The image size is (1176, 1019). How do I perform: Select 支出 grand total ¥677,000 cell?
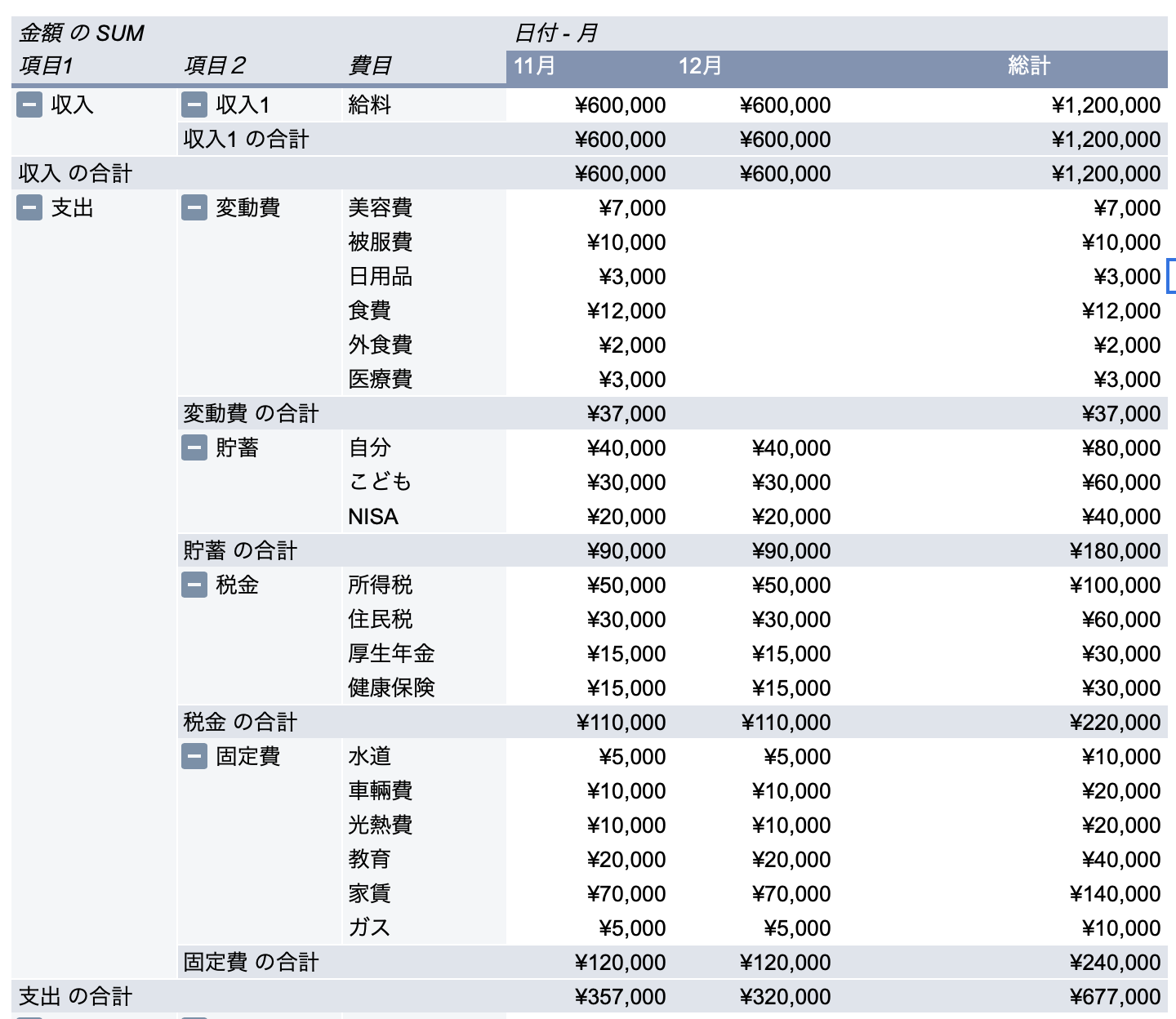pyautogui.click(x=1115, y=997)
